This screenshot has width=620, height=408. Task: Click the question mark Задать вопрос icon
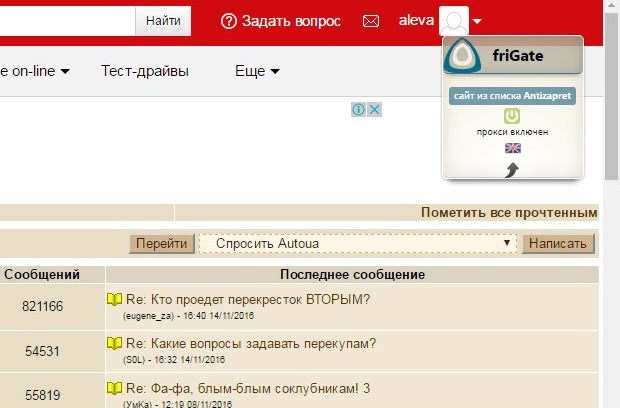click(x=229, y=21)
